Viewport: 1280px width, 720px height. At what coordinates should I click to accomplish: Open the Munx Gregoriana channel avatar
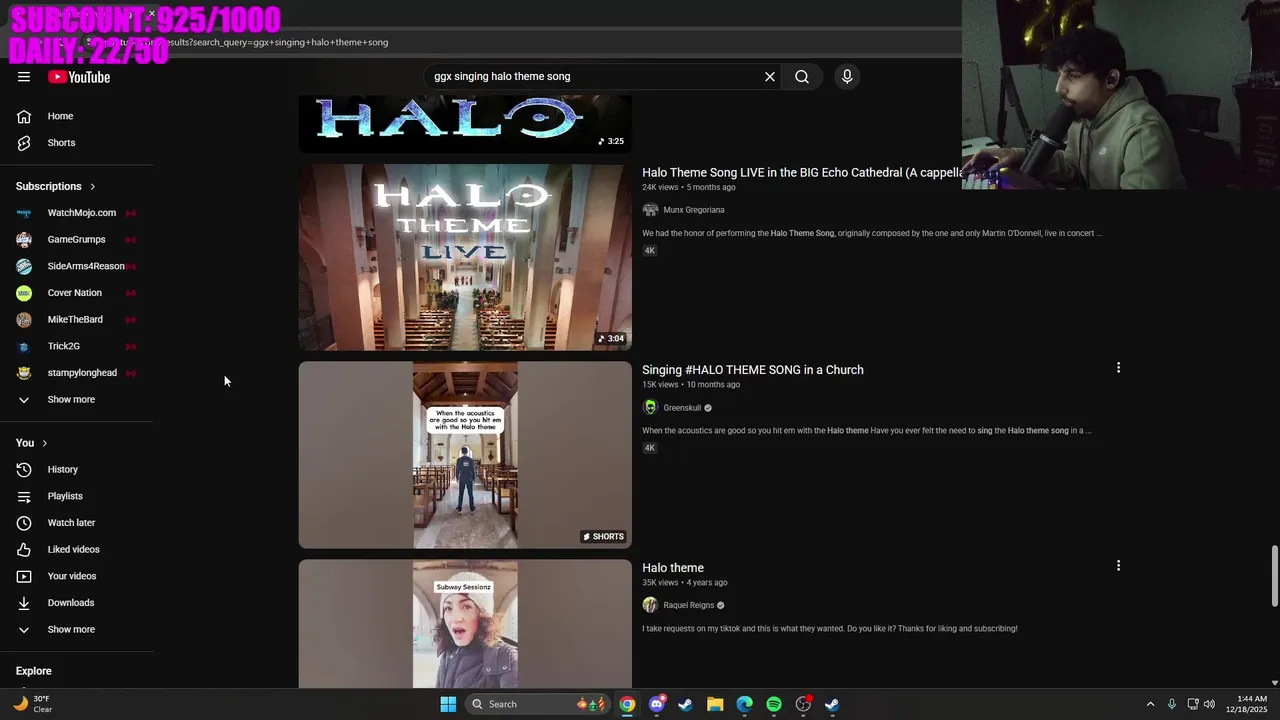coord(650,210)
